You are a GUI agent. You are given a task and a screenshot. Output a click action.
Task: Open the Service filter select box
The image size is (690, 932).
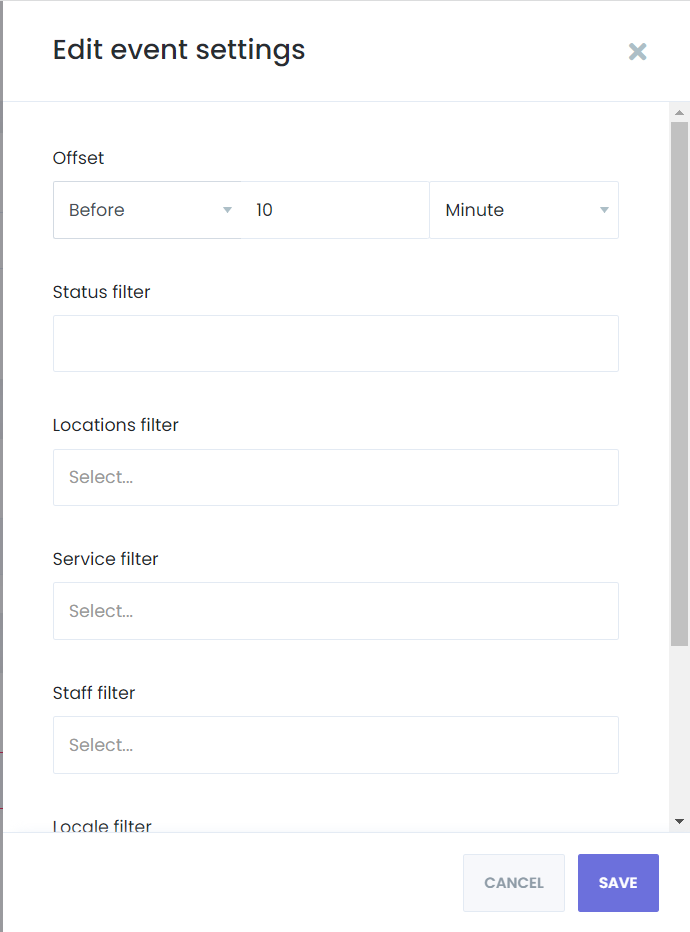[x=335, y=611]
